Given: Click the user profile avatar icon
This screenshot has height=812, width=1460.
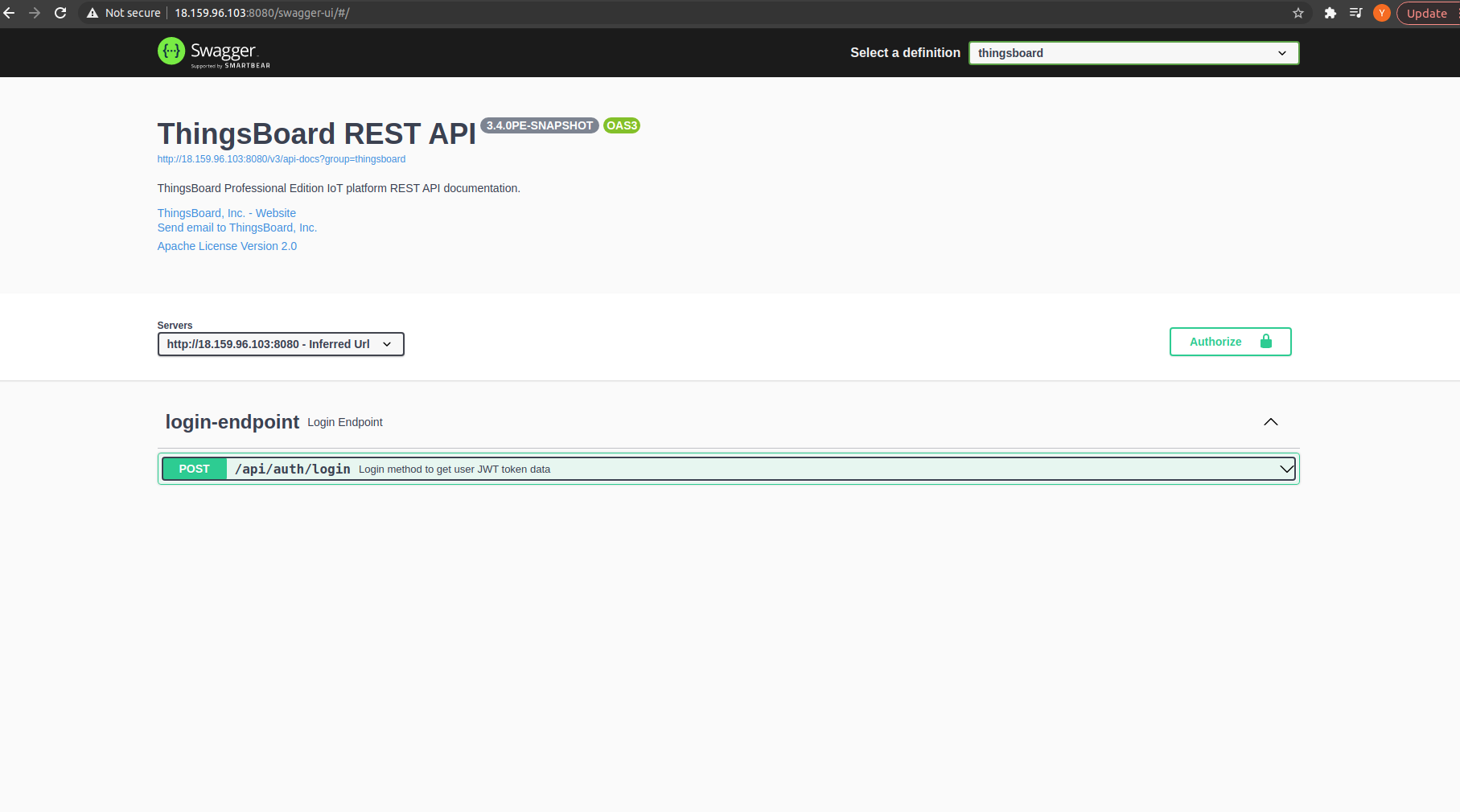Looking at the screenshot, I should pyautogui.click(x=1382, y=13).
